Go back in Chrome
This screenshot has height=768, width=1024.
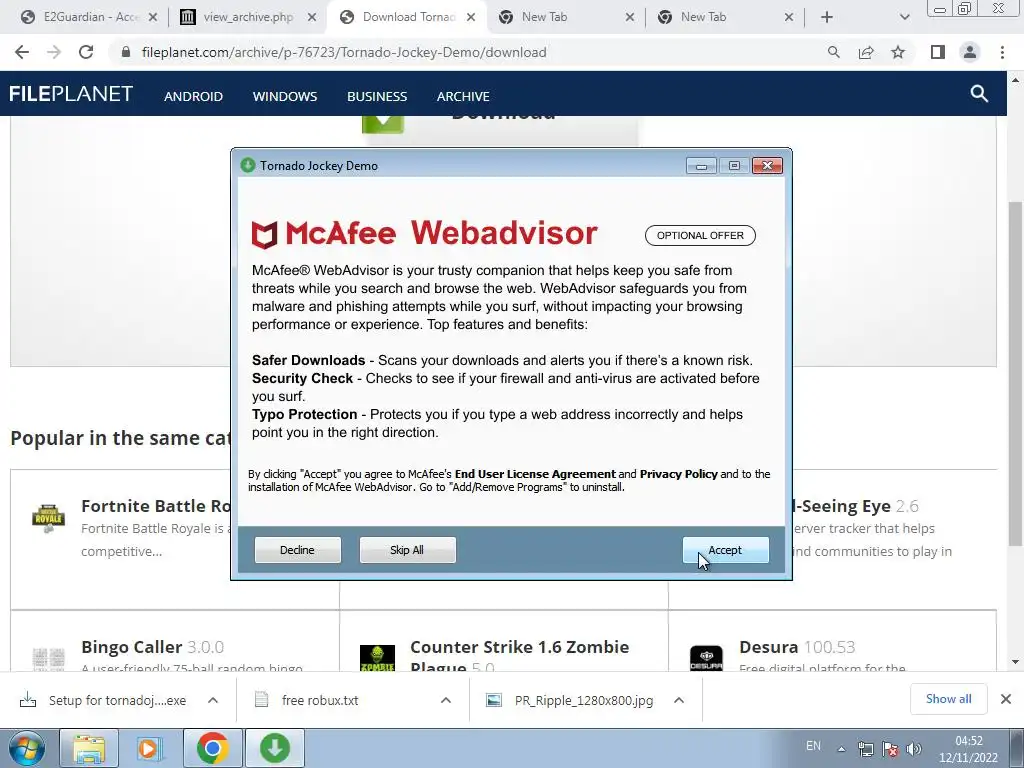pyautogui.click(x=22, y=52)
